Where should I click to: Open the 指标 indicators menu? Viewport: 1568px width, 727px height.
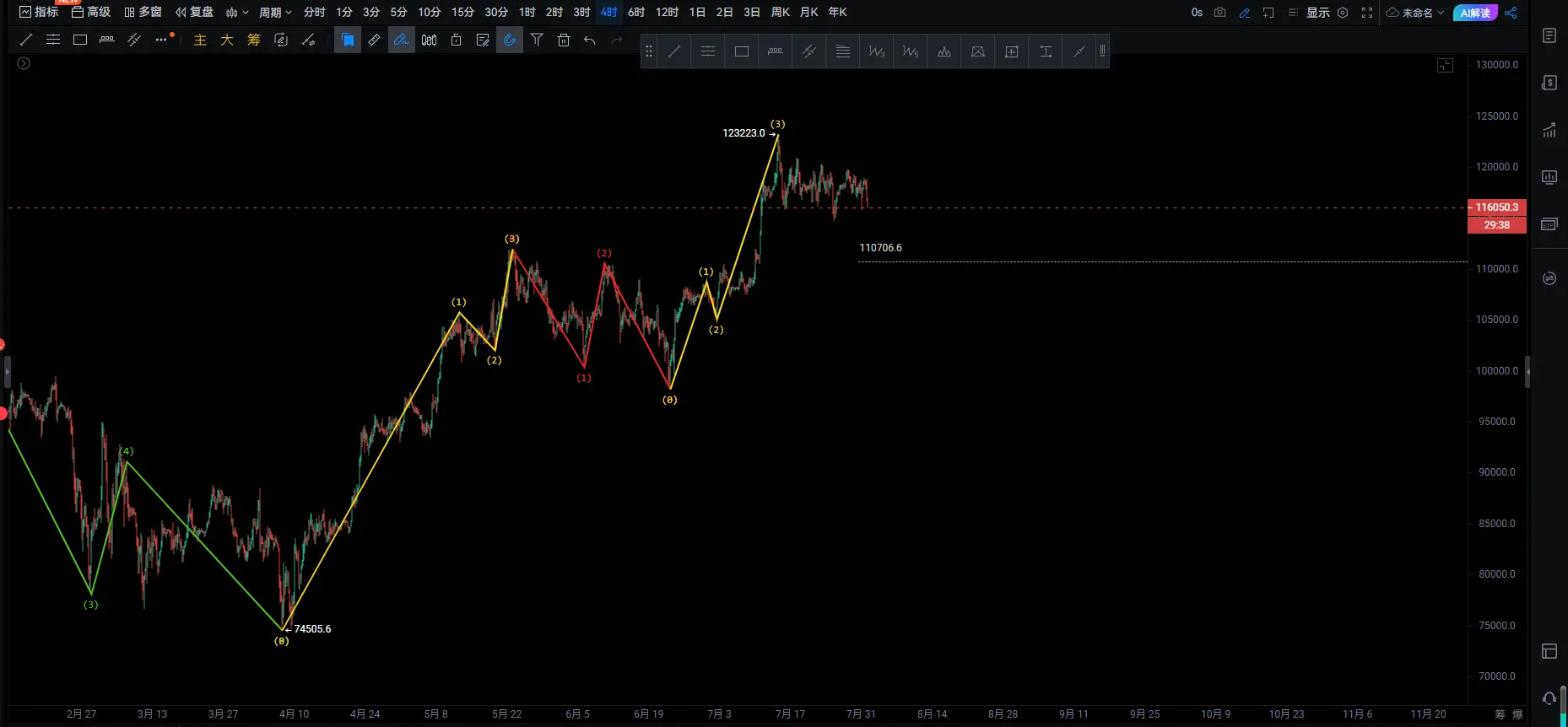click(x=39, y=12)
